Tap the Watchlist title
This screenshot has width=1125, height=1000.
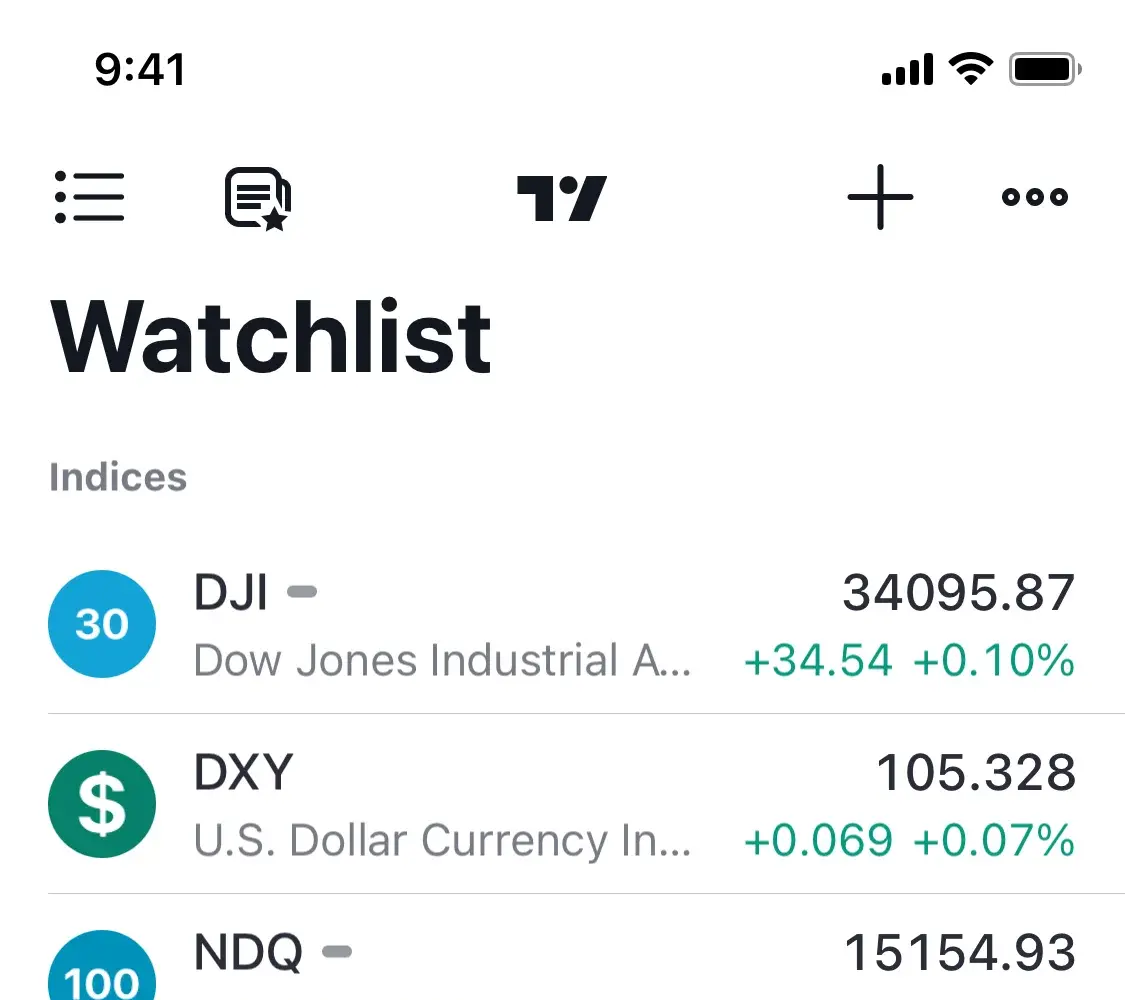tap(271, 337)
